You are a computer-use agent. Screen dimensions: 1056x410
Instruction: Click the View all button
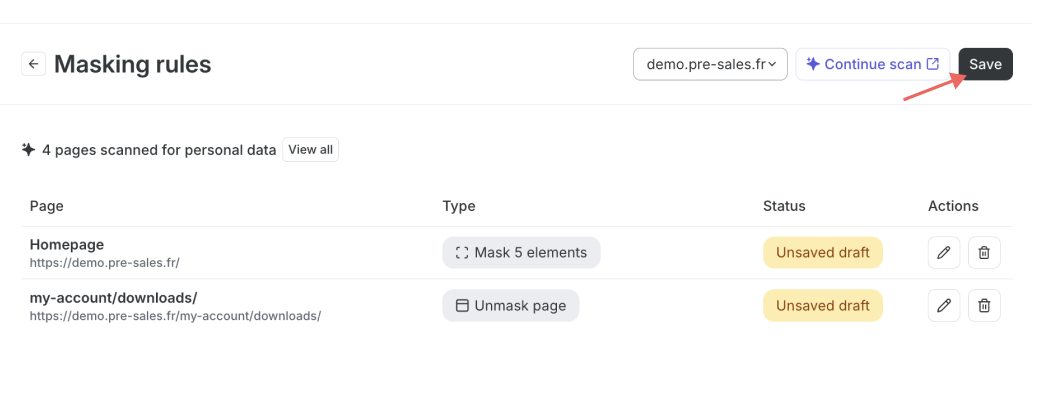pos(310,149)
